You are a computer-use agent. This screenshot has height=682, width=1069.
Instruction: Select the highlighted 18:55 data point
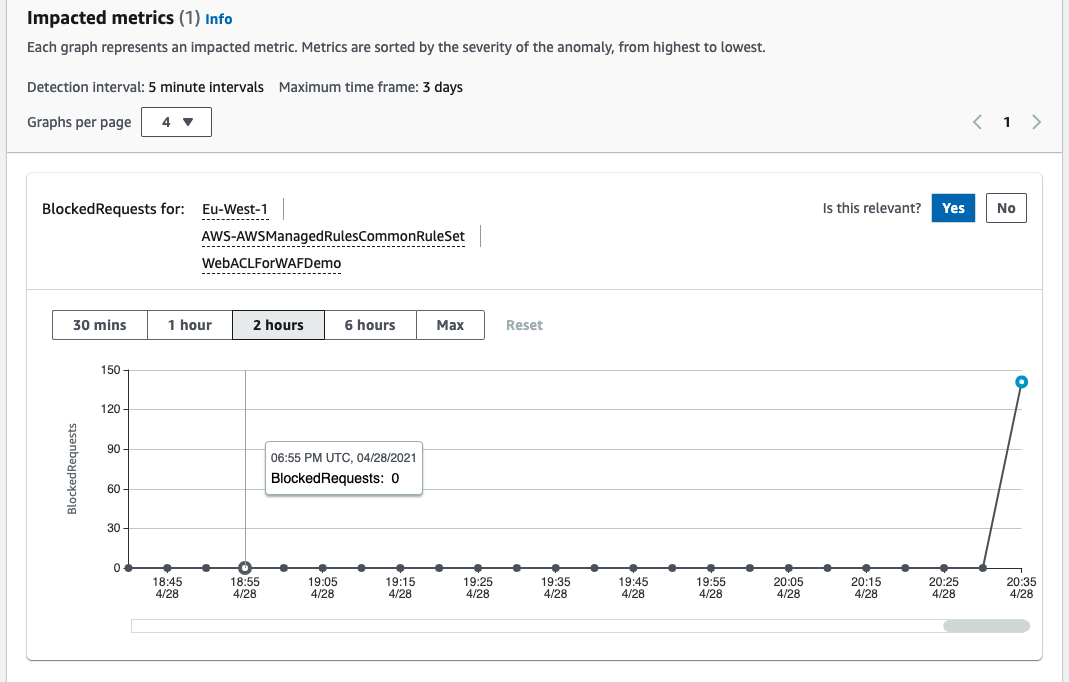point(243,566)
